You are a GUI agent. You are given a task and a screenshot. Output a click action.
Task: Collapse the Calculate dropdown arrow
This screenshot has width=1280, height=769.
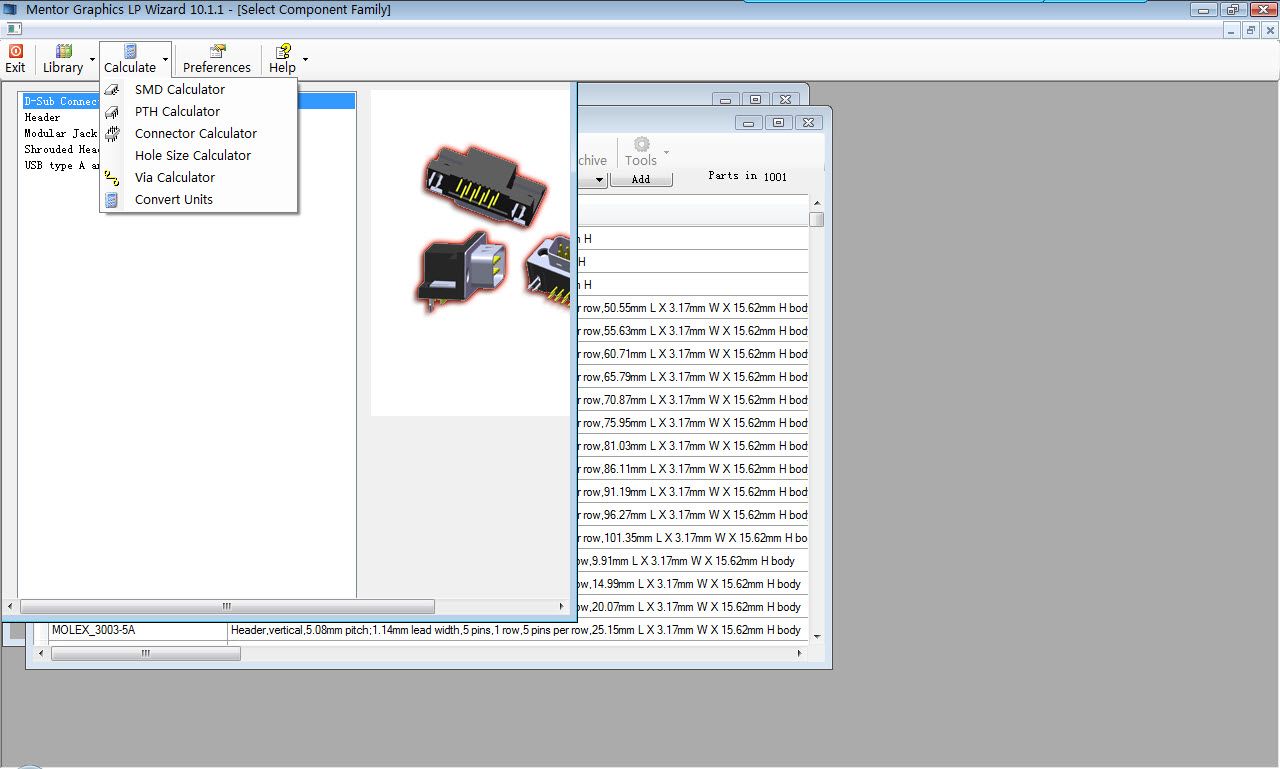166,59
